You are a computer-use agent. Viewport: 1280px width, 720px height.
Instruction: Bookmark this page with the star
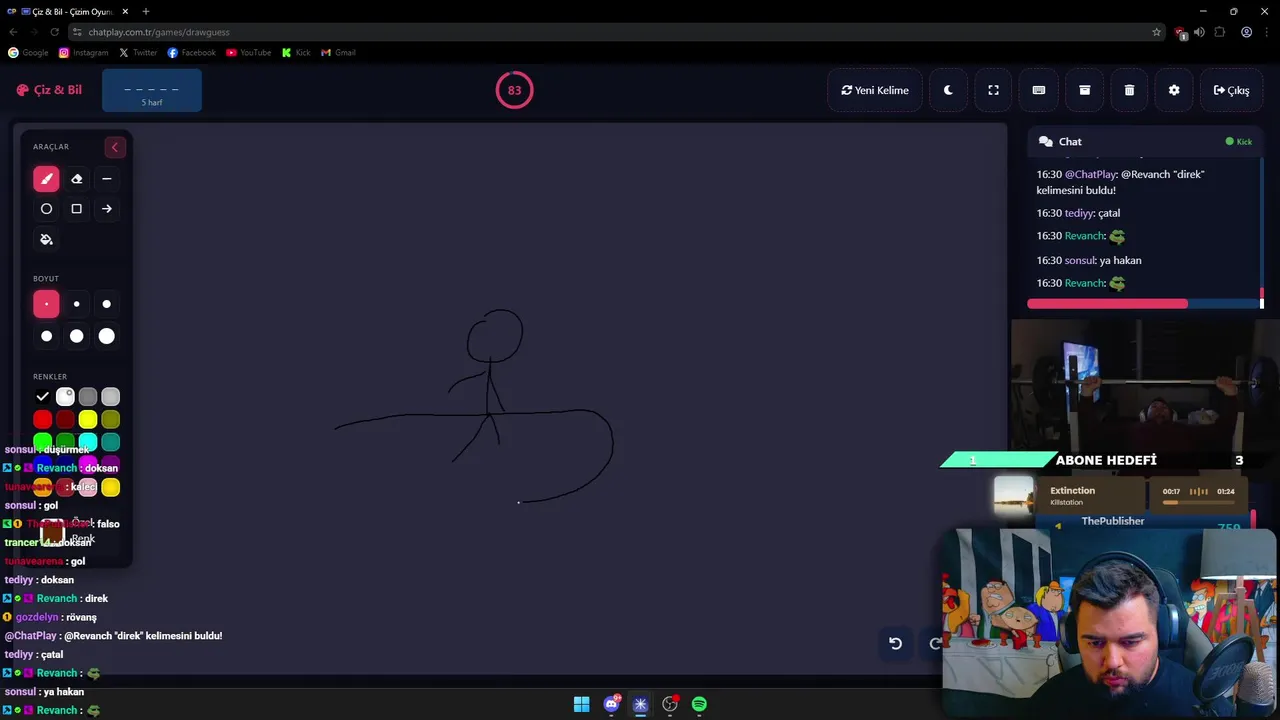[1157, 32]
